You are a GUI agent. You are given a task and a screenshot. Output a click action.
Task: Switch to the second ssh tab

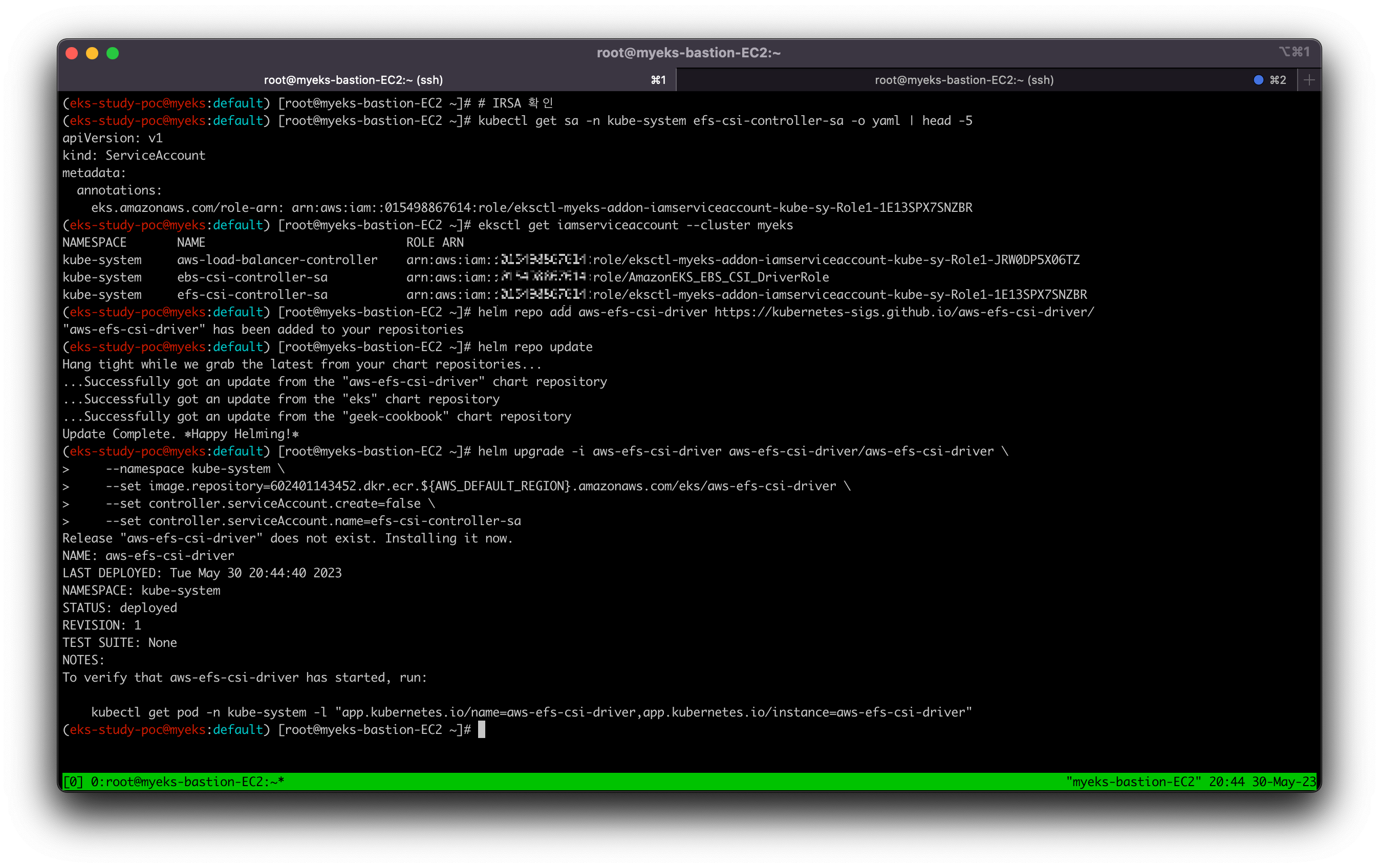[964, 80]
